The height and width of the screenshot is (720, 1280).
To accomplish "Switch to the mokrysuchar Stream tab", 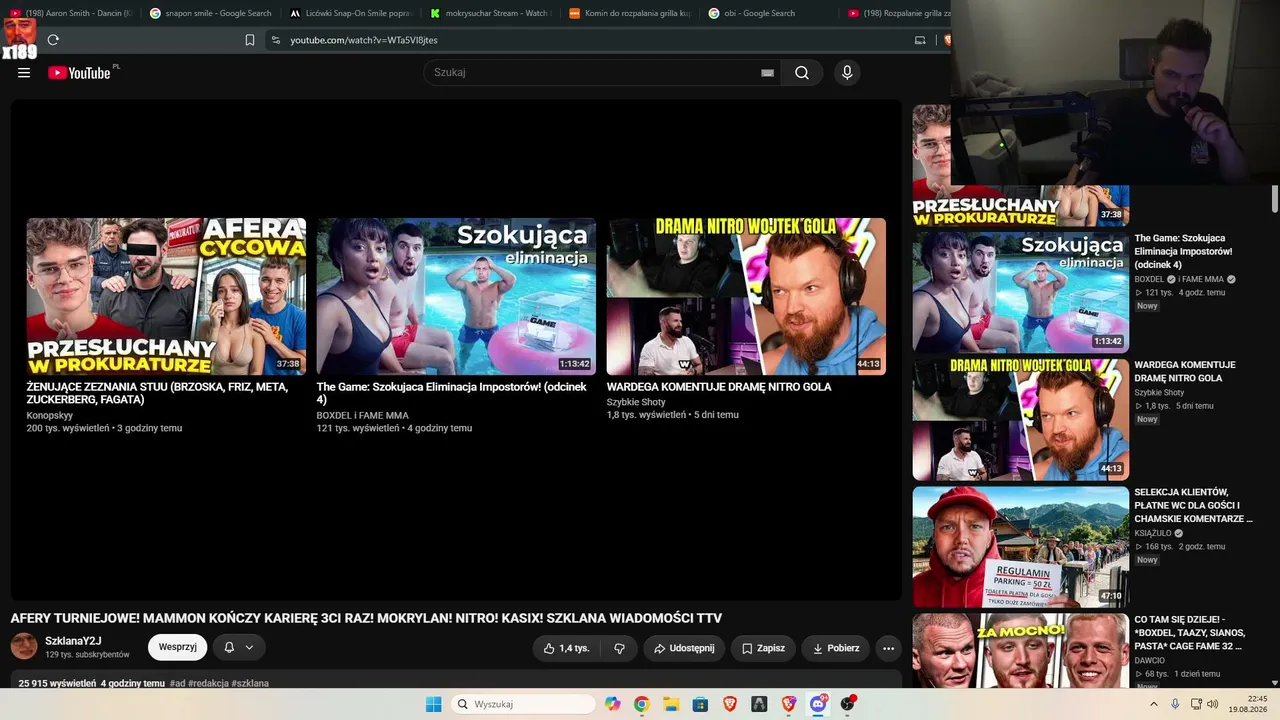I will [490, 13].
